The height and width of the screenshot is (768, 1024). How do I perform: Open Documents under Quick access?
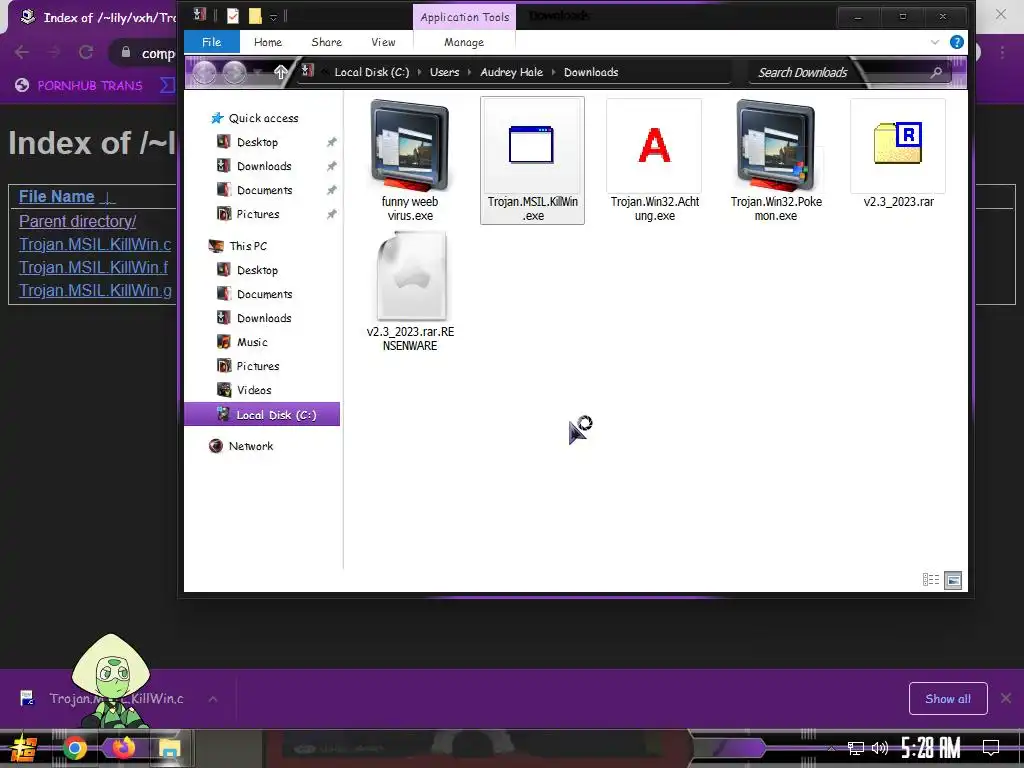(264, 190)
